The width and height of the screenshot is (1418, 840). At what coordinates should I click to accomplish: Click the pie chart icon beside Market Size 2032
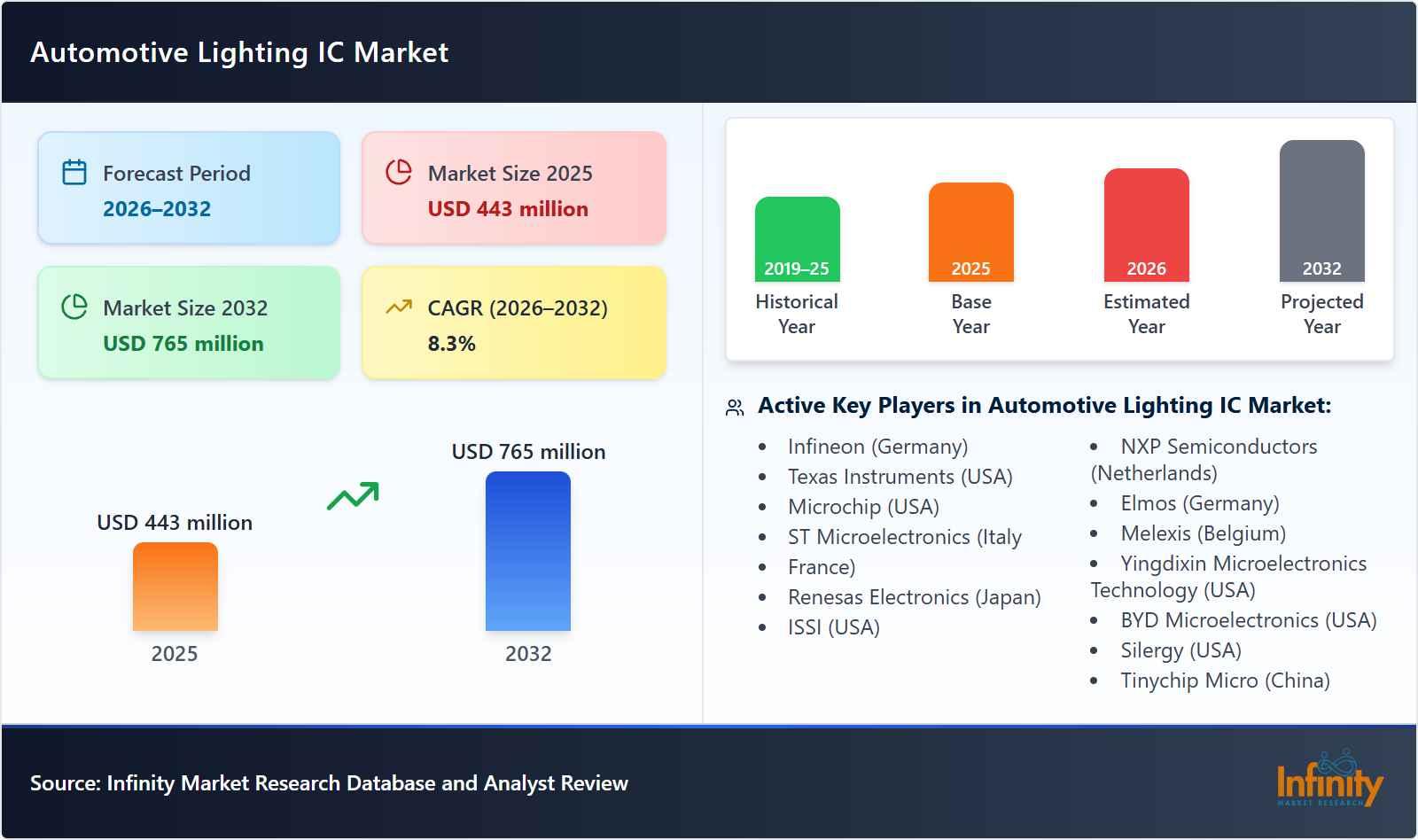click(74, 307)
